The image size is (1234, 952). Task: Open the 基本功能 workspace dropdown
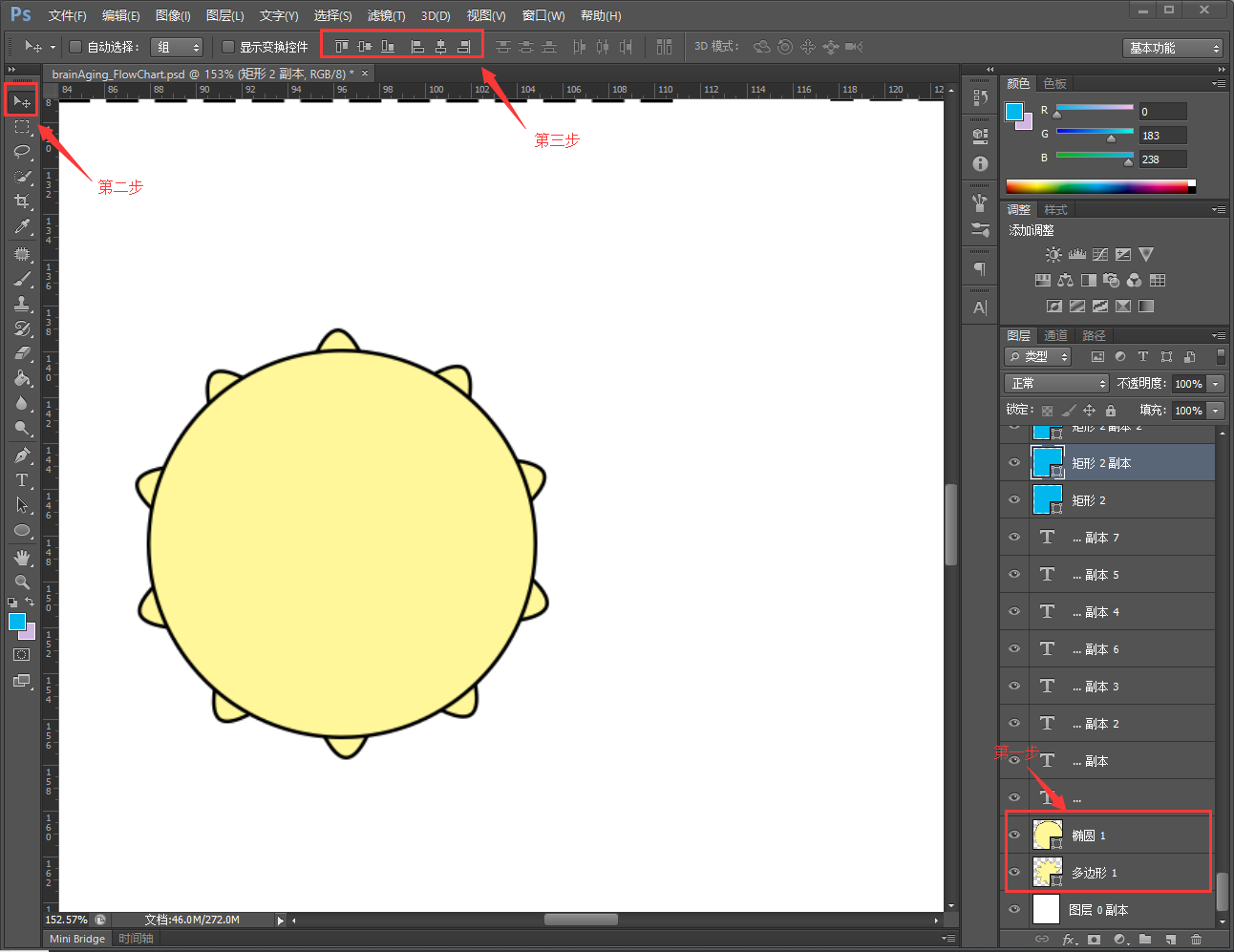[x=1173, y=48]
